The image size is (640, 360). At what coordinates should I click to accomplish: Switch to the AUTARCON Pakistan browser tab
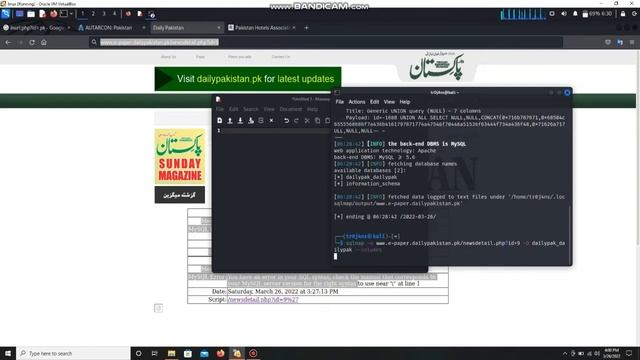108,28
